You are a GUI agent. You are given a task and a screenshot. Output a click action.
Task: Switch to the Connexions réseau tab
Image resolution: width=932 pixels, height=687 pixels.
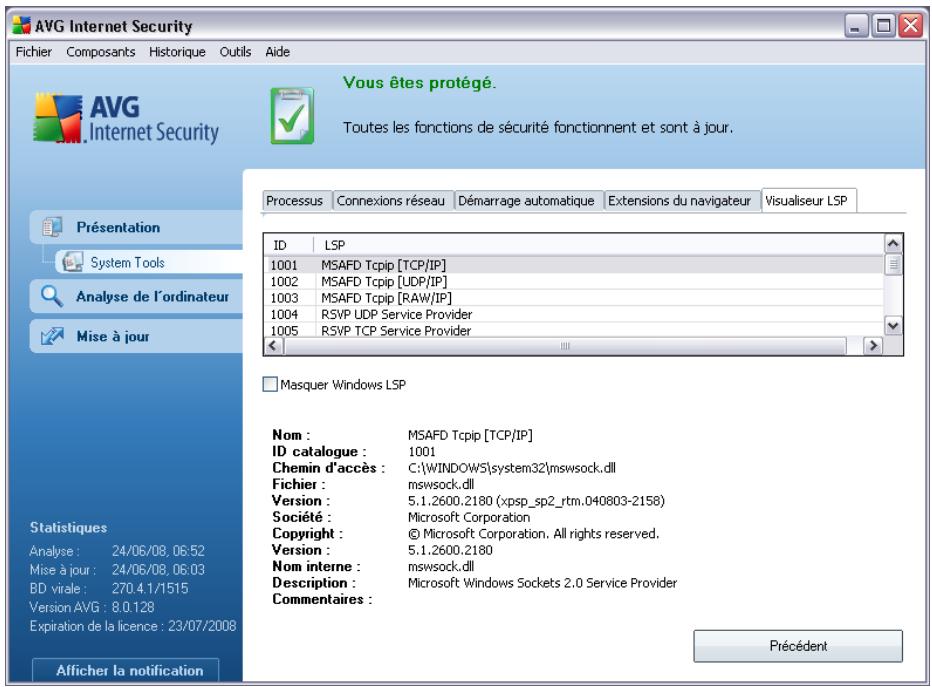391,201
